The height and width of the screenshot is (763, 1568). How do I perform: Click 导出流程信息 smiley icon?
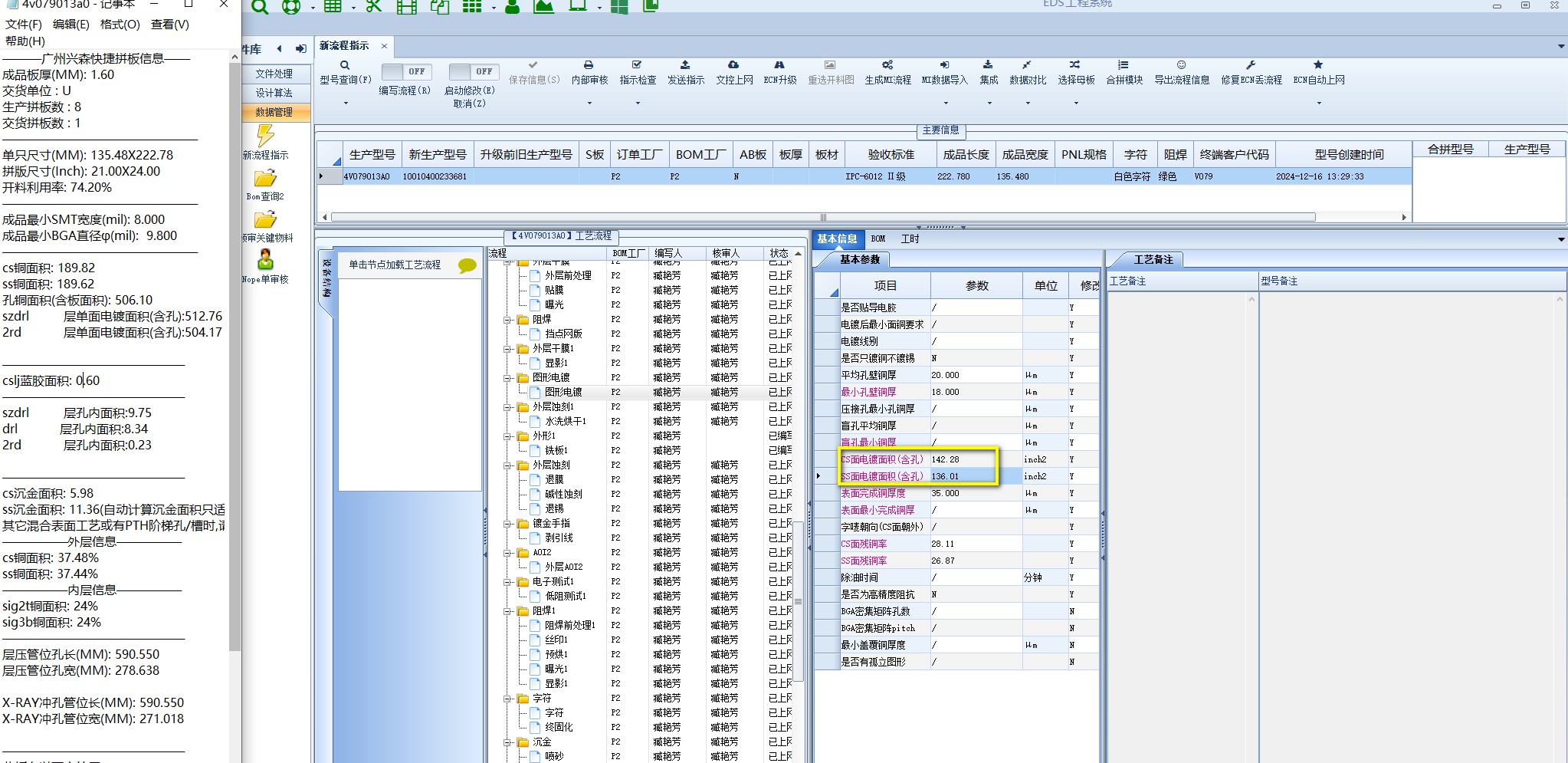coord(1182,65)
